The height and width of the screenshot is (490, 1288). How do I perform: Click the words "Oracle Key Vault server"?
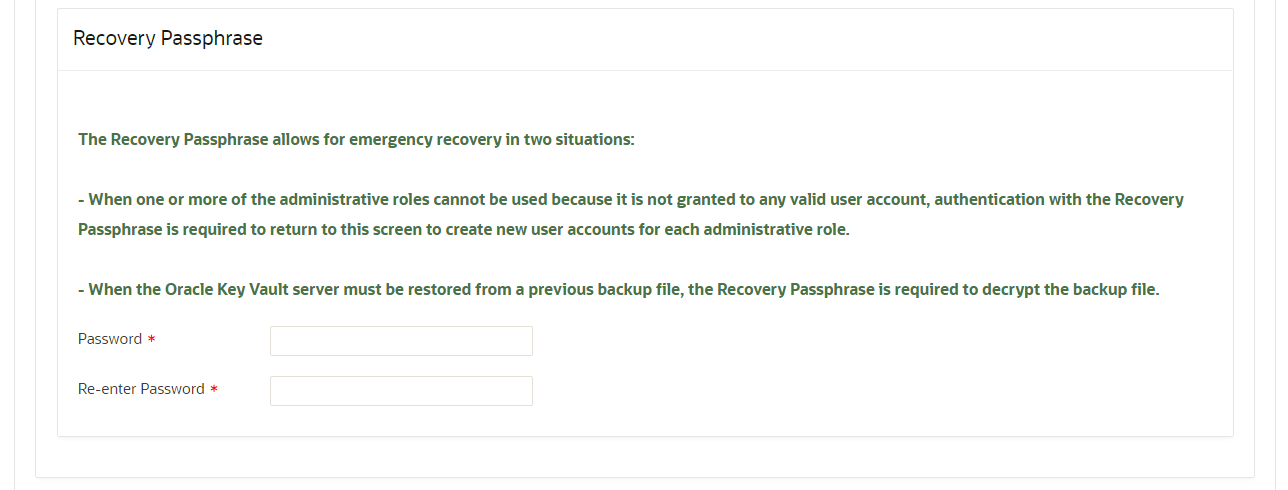228,290
